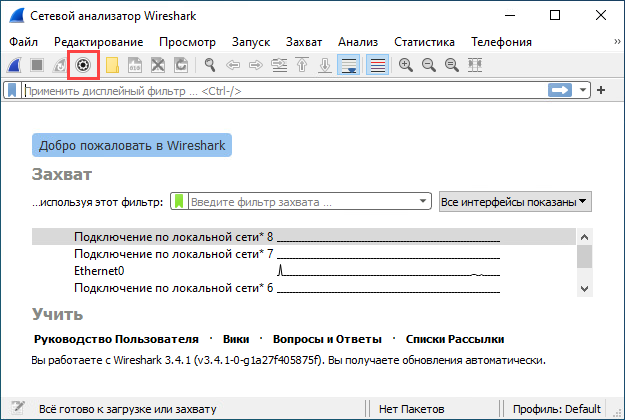Expand the capture filter dropdown arrow
The height and width of the screenshot is (420, 625).
tap(424, 202)
